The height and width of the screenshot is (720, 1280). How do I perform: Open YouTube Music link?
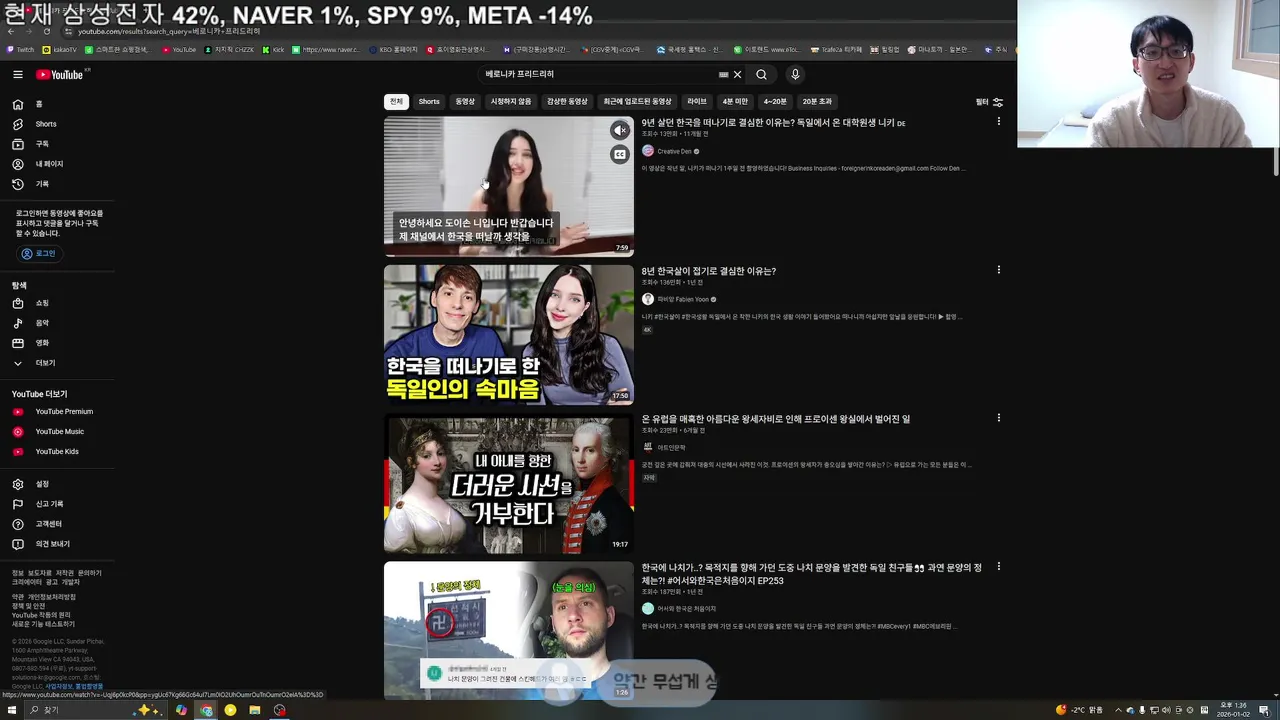click(x=57, y=432)
